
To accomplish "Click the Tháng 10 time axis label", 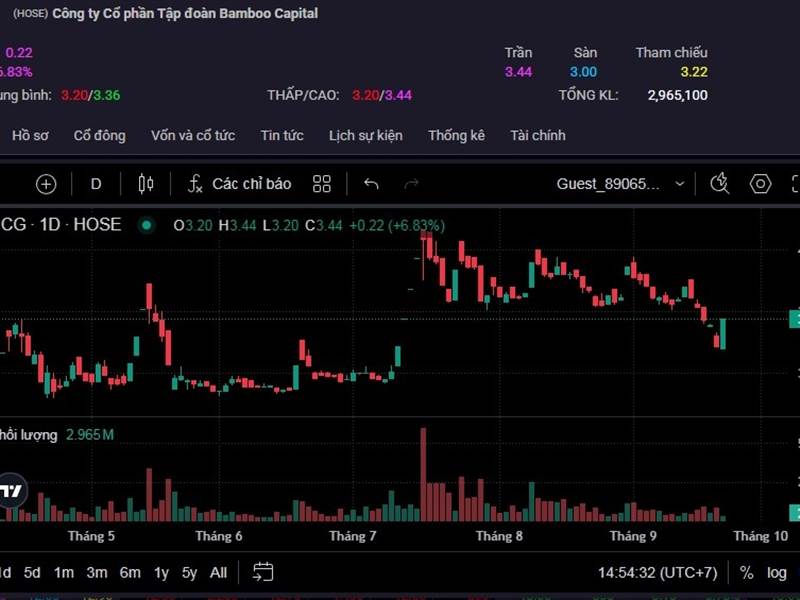I will 760,536.
